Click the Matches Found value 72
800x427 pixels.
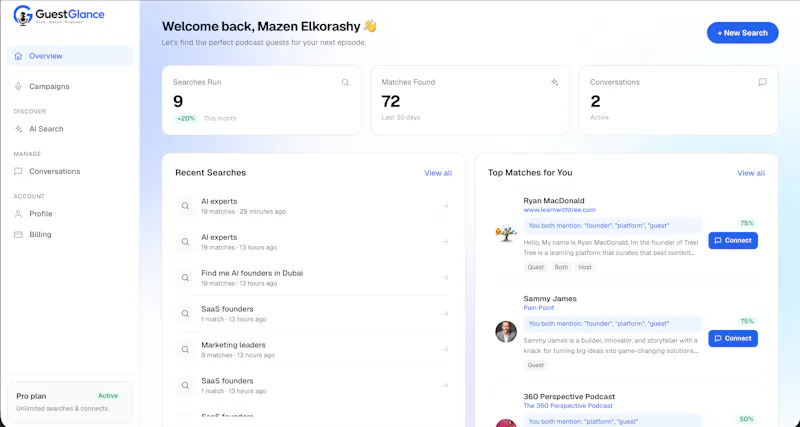pyautogui.click(x=391, y=101)
